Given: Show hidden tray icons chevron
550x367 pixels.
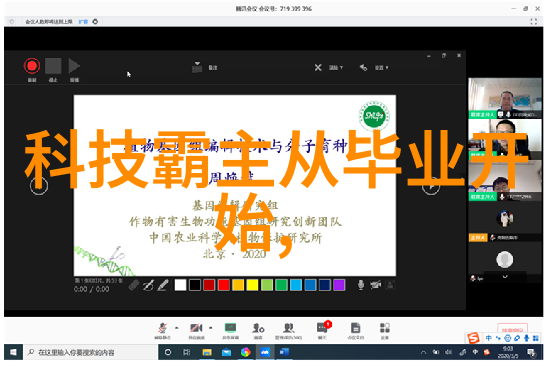Looking at the screenshot, I should tap(423, 352).
